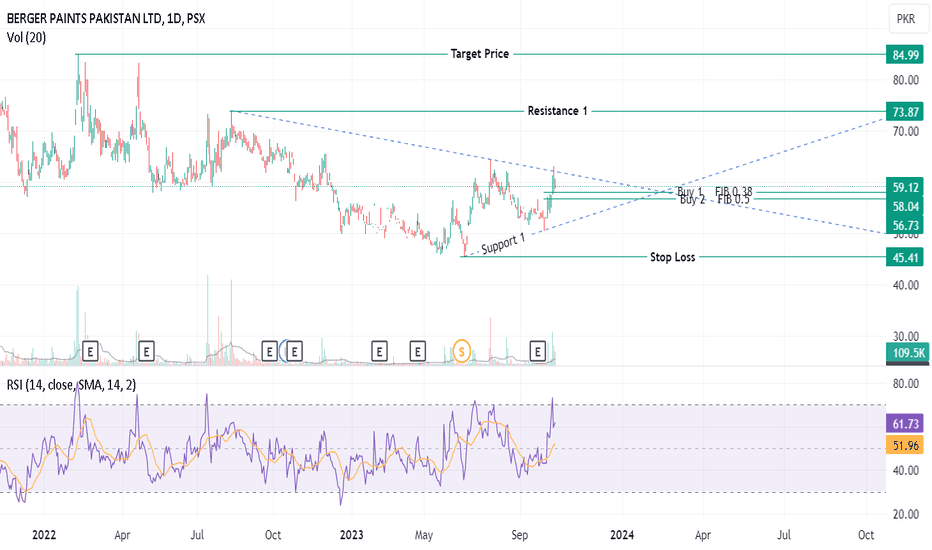932x550 pixels.
Task: Click the 84.99 target price tag
Action: 905,55
